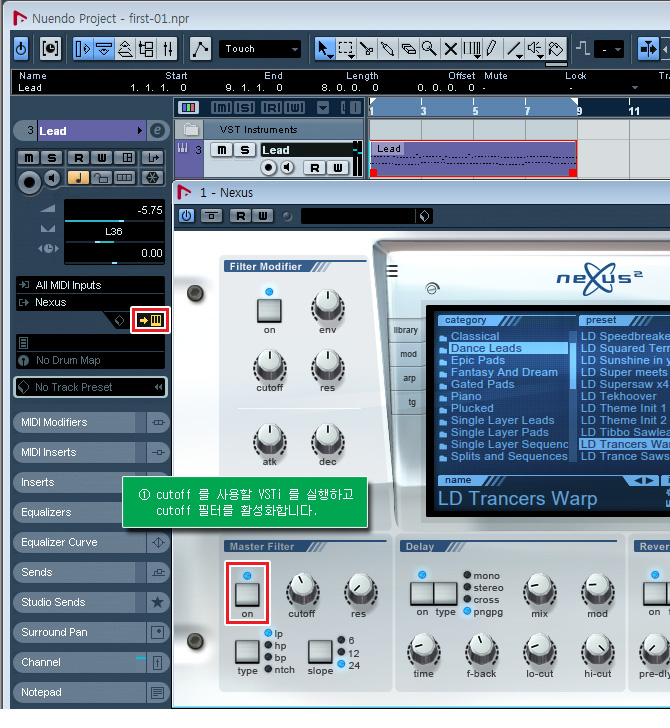Open the Mixer icon in toolbar
This screenshot has width=670, height=728.
pyautogui.click(x=168, y=49)
